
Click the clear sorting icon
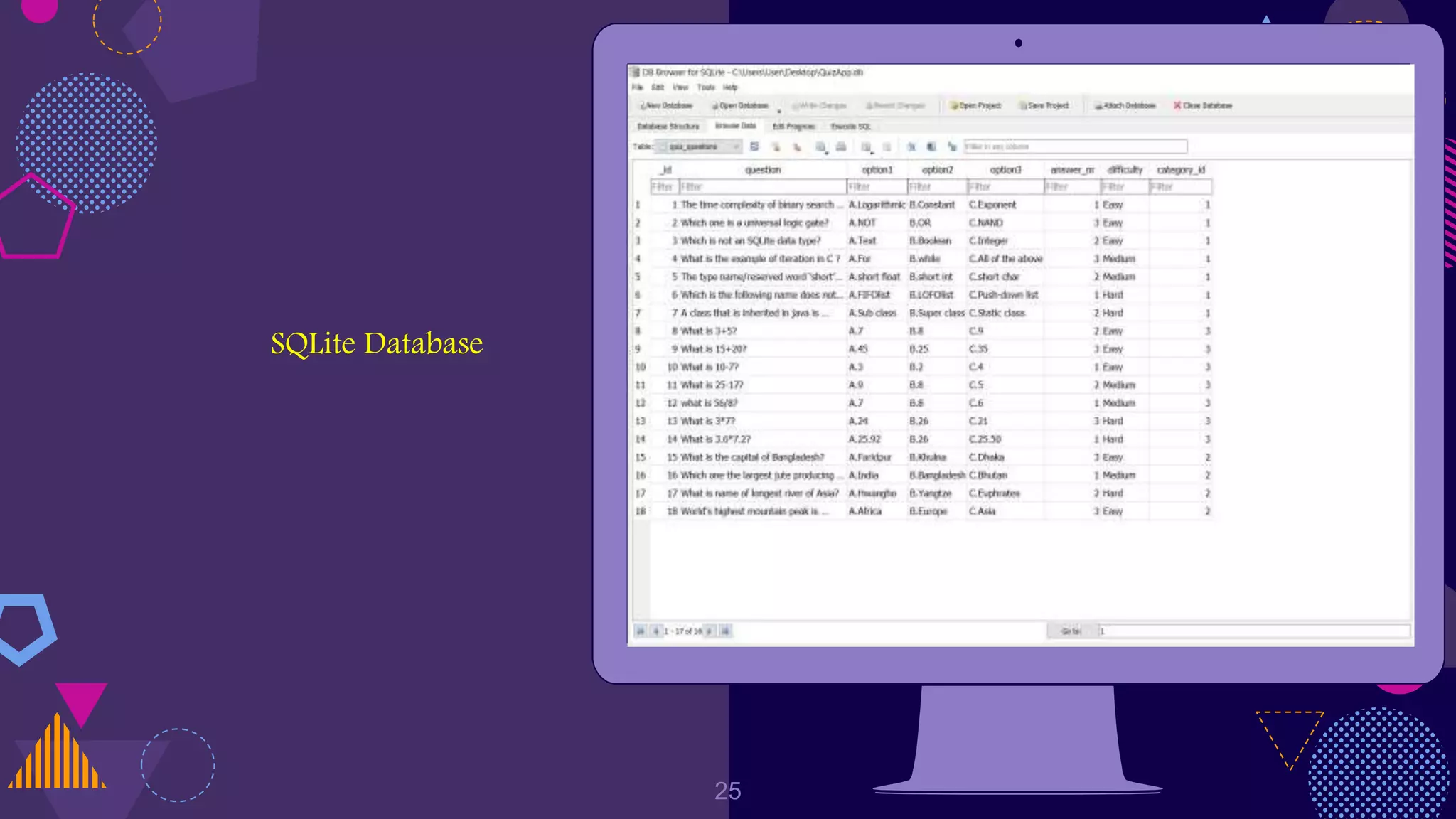click(x=797, y=147)
